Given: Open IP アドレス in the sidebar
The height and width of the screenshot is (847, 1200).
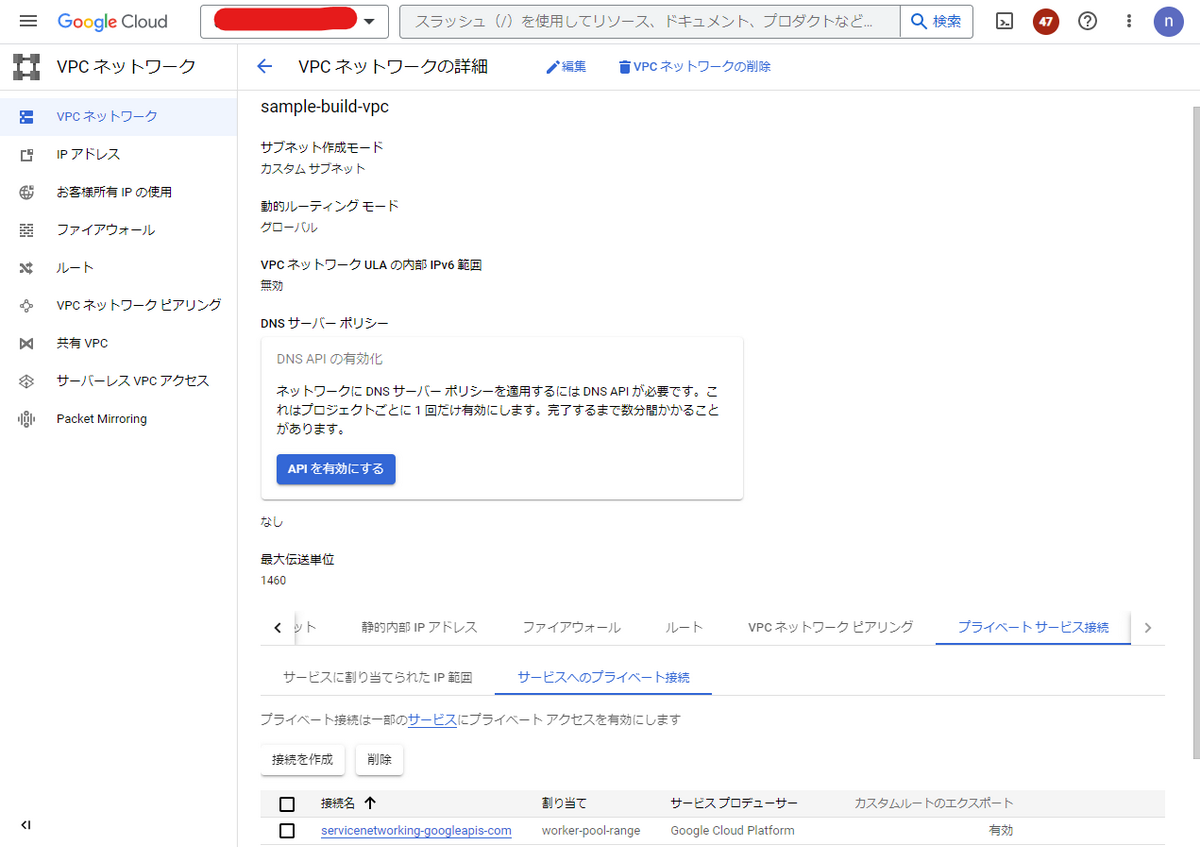Looking at the screenshot, I should (118, 154).
